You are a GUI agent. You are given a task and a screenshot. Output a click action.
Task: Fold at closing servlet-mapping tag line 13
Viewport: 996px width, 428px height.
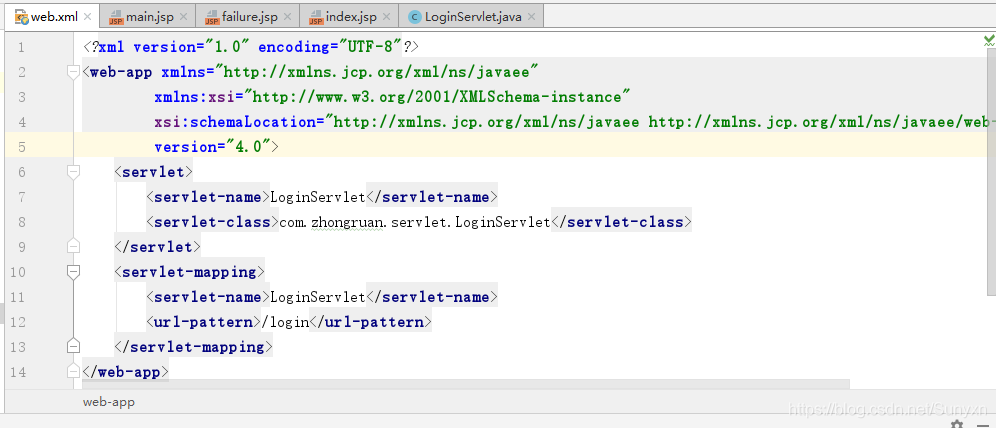click(x=74, y=347)
